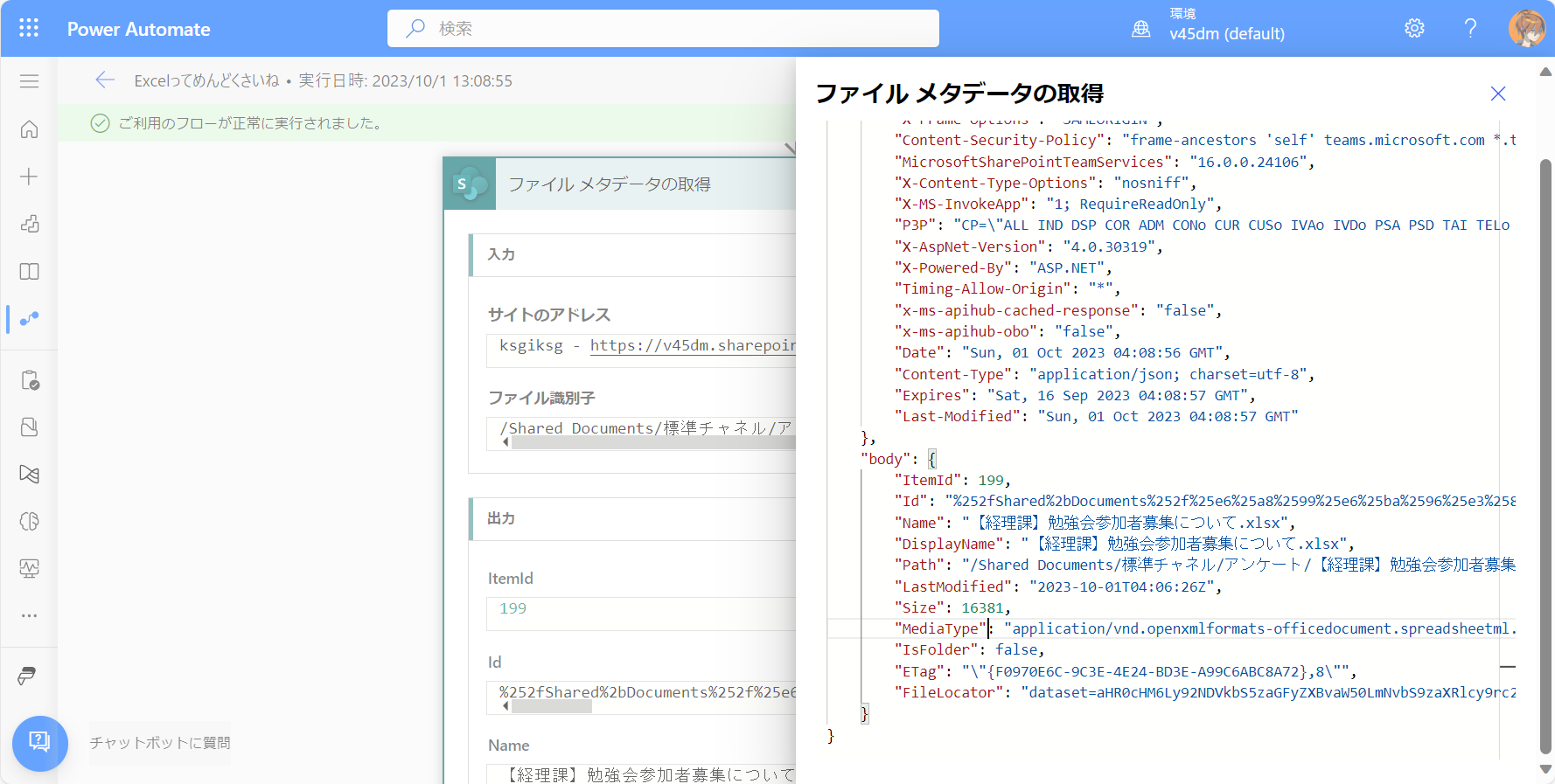Open the app launcher waffle icon
The height and width of the screenshot is (784, 1555).
(x=29, y=28)
